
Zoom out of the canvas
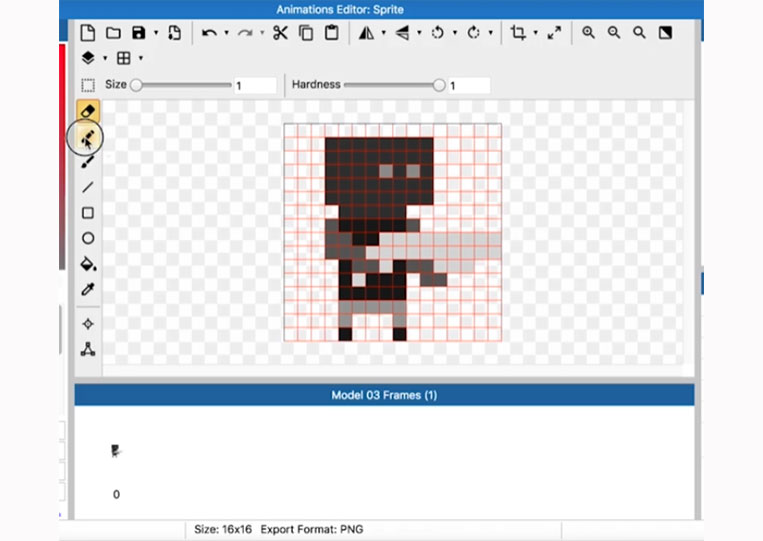[614, 33]
